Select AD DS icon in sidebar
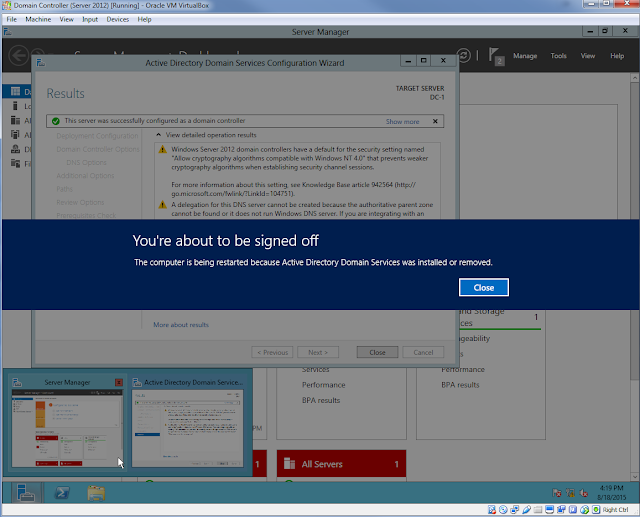Screen dimensions: 640x517 coord(16,135)
